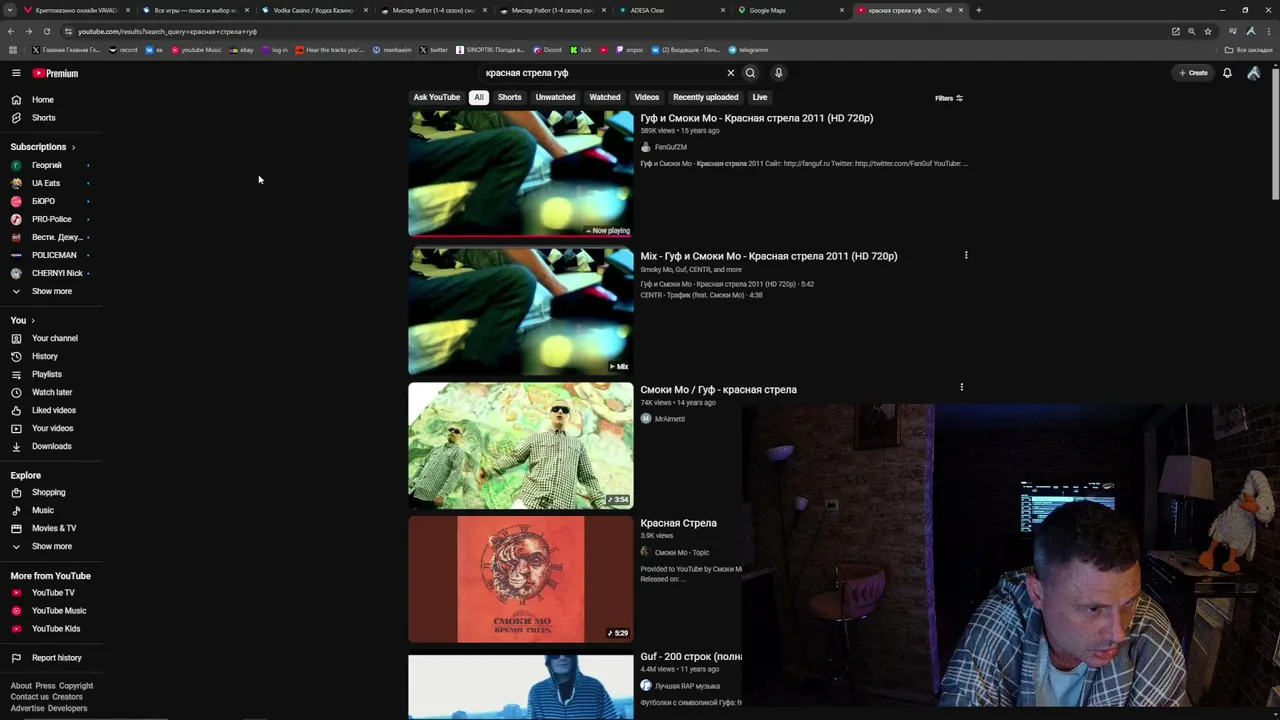Reload the page in browser
The height and width of the screenshot is (720, 1280).
tap(46, 31)
